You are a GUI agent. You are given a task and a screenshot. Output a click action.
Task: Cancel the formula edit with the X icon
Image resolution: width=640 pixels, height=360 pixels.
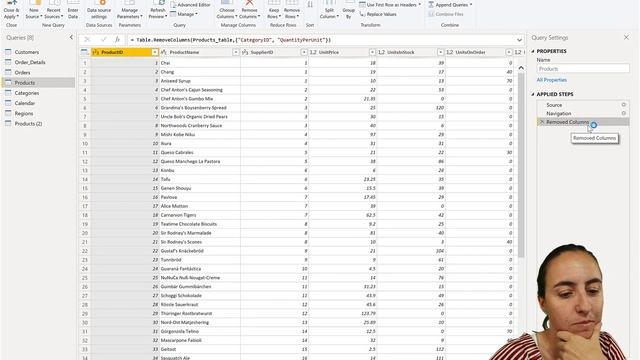(x=87, y=40)
